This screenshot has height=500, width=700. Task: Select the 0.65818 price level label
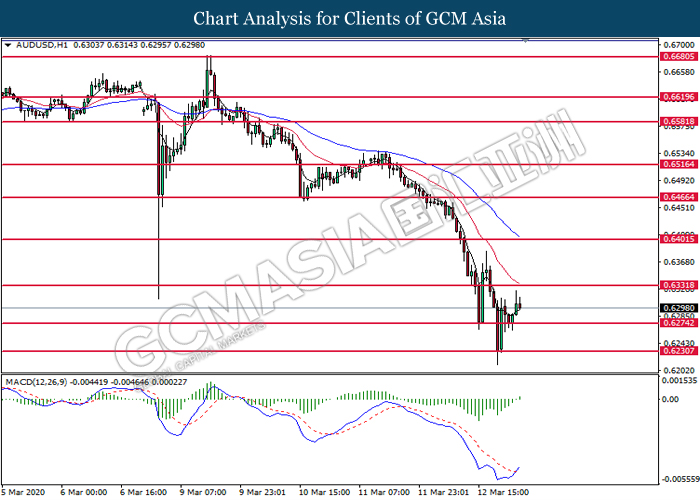[679, 121]
